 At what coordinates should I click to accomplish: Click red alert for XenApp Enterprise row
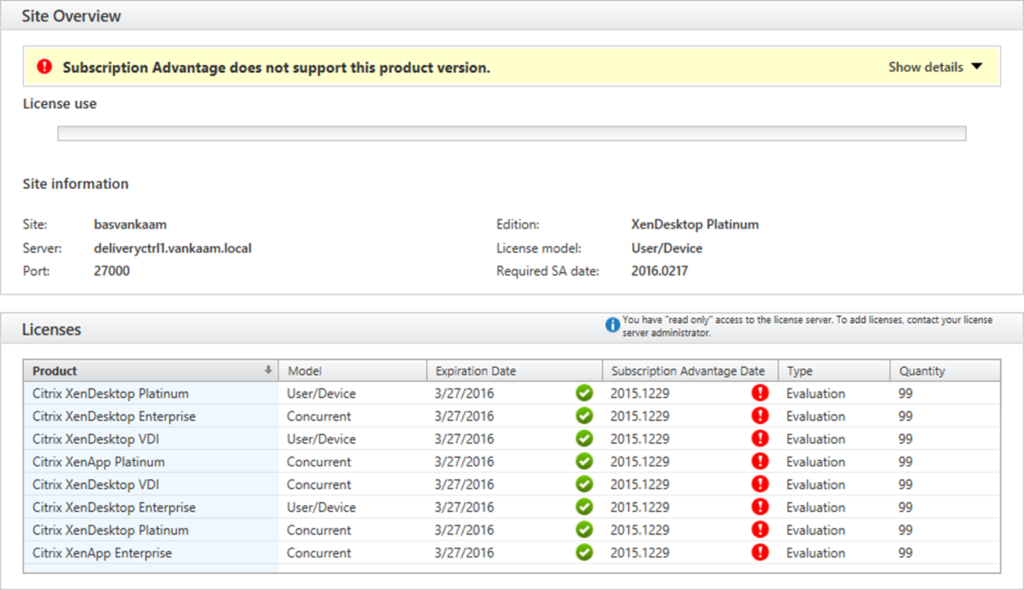point(760,553)
